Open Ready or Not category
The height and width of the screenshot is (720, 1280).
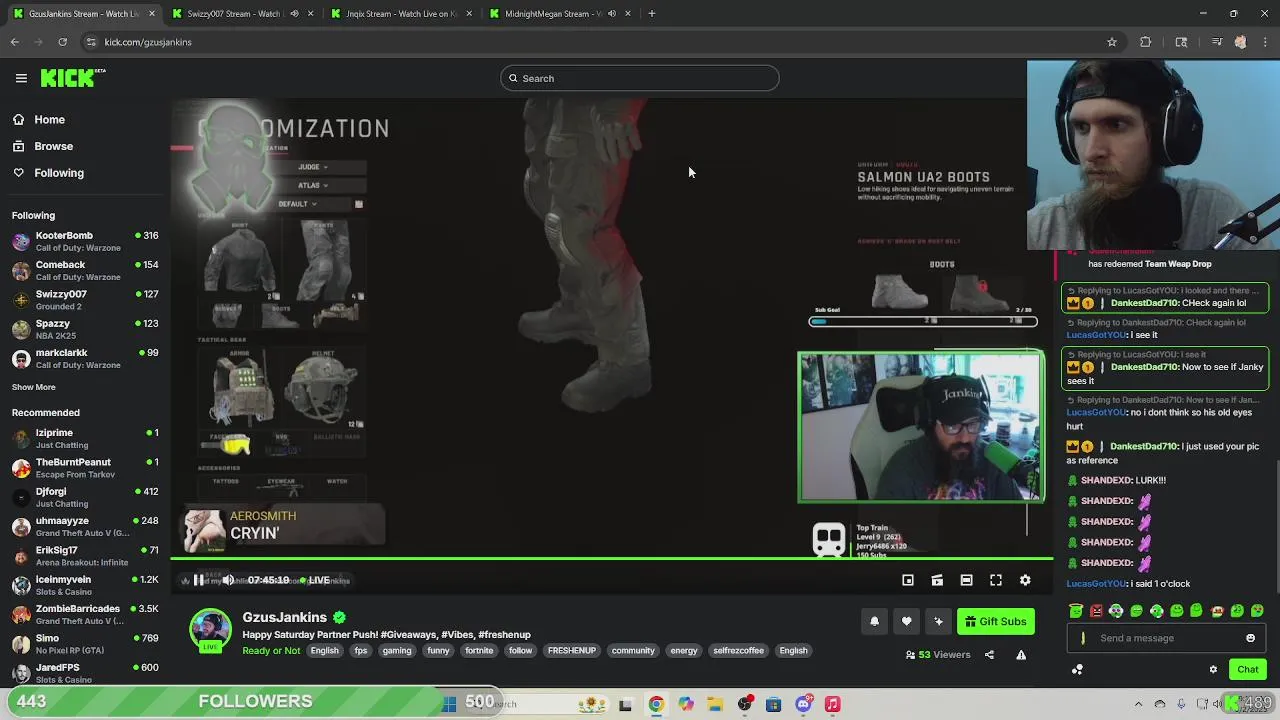click(271, 651)
